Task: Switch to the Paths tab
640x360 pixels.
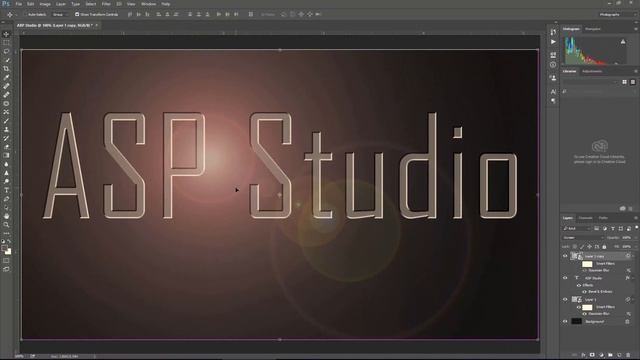Action: [x=603, y=218]
